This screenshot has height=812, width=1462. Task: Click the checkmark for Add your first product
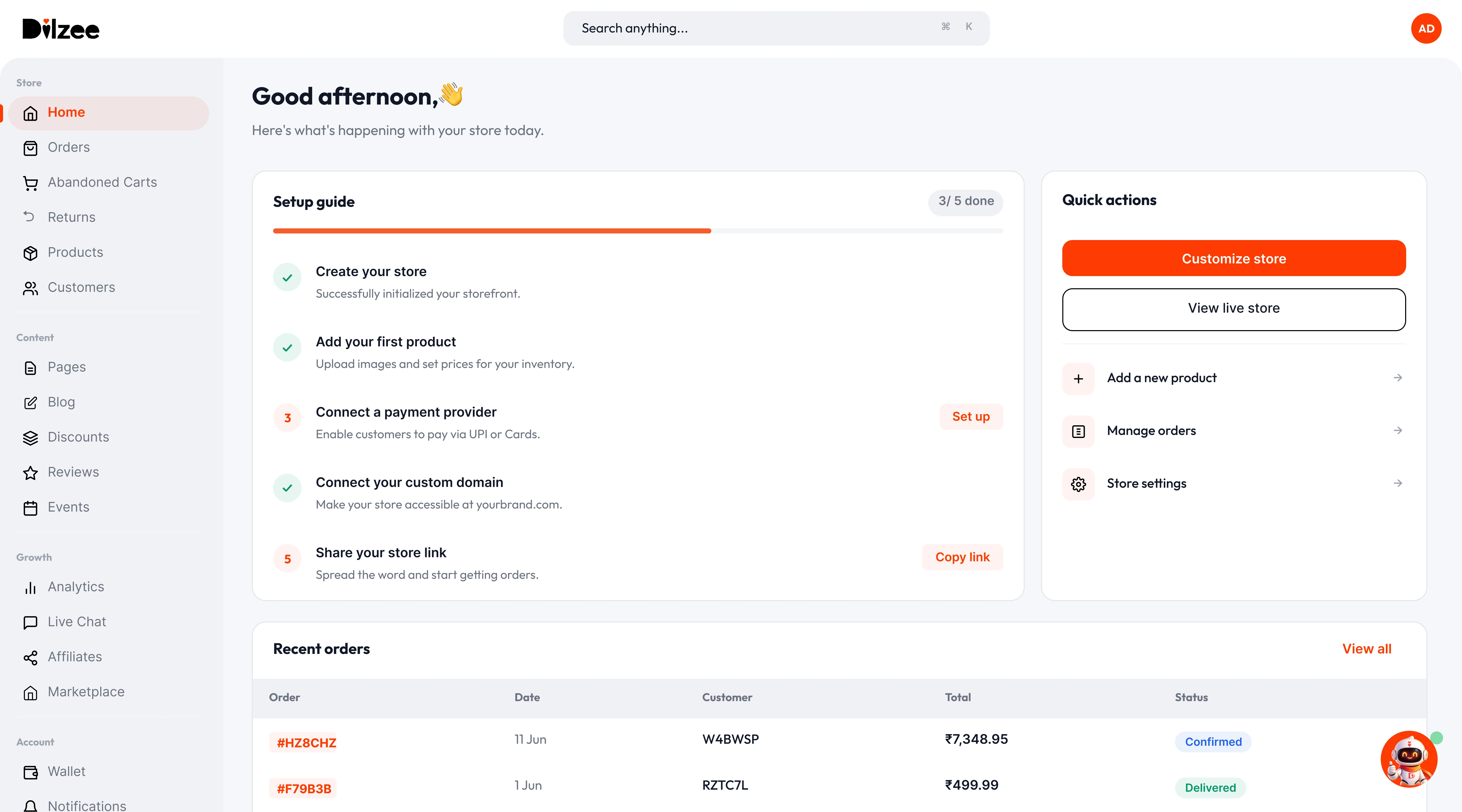pyautogui.click(x=287, y=348)
